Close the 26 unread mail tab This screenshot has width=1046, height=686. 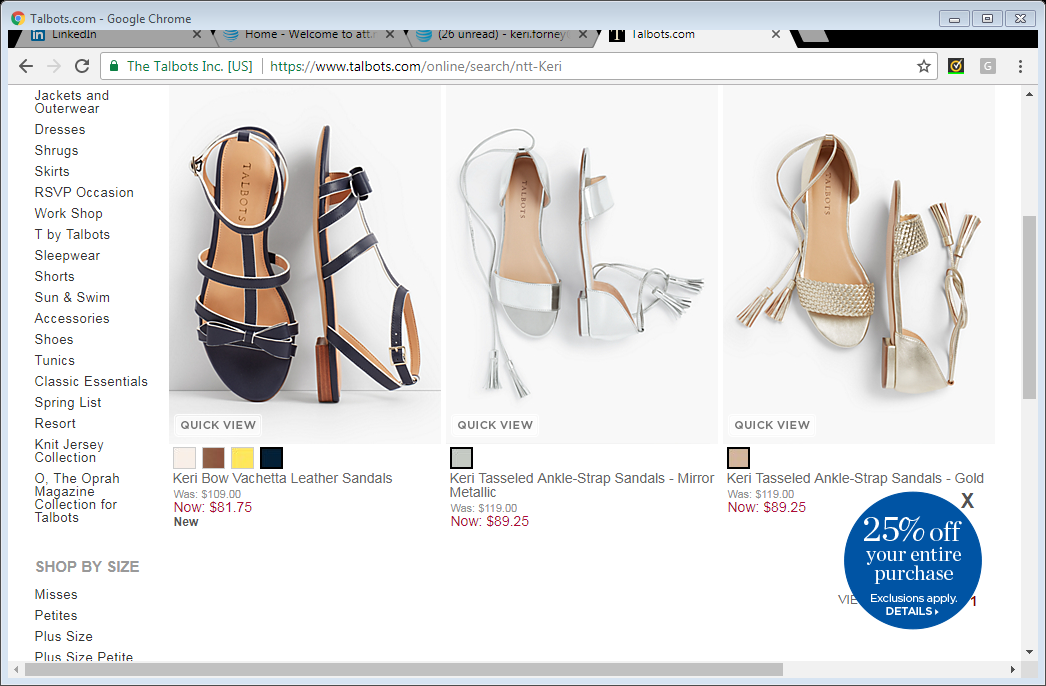[x=583, y=35]
